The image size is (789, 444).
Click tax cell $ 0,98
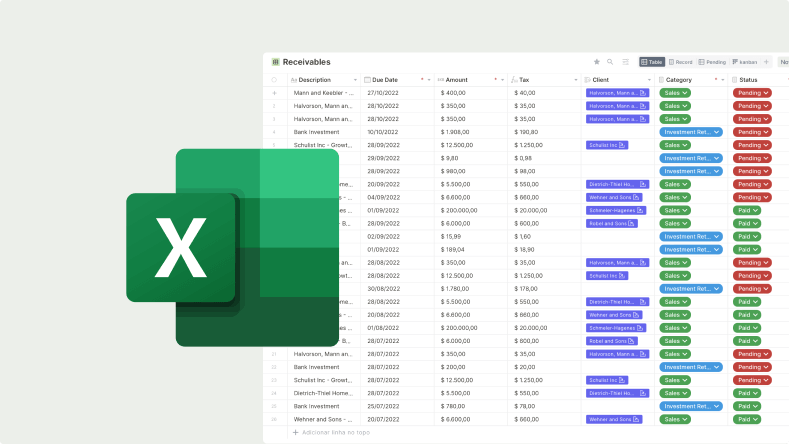(x=523, y=158)
